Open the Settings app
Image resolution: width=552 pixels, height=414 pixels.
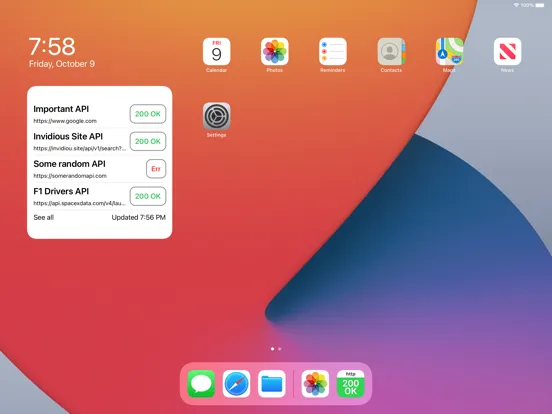[217, 116]
